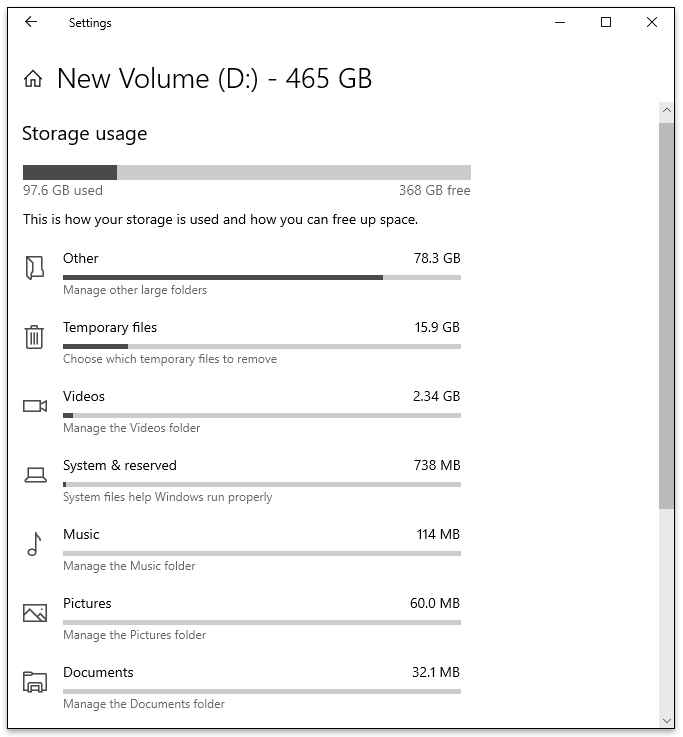Go to Settings home via house icon
Screen dimensions: 683x737
tap(33, 78)
